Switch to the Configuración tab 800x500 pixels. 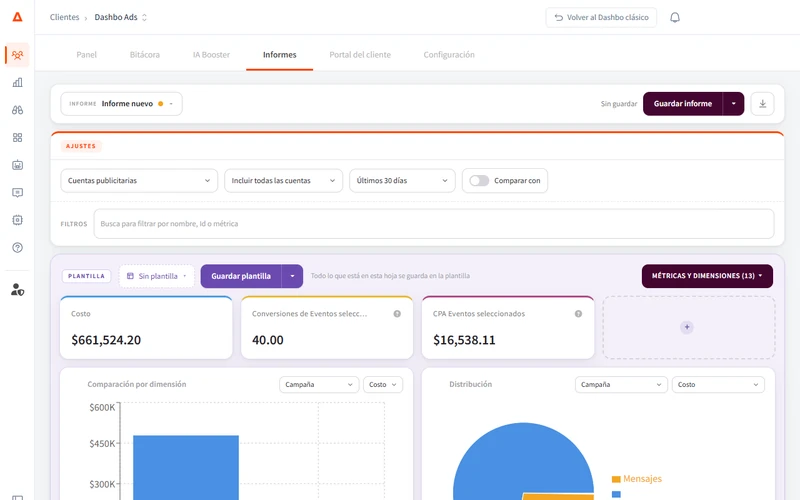coord(449,55)
